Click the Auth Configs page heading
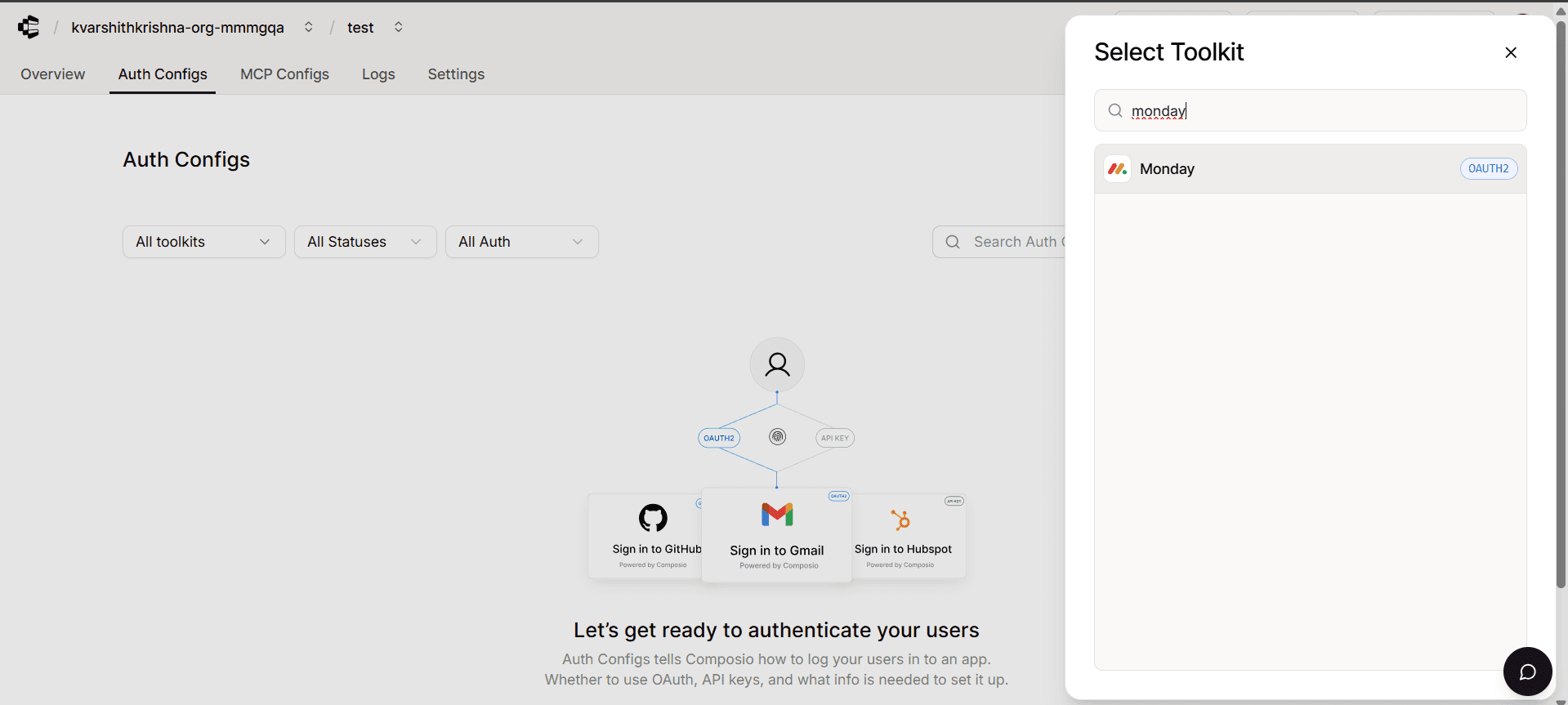The image size is (1568, 705). (x=186, y=159)
